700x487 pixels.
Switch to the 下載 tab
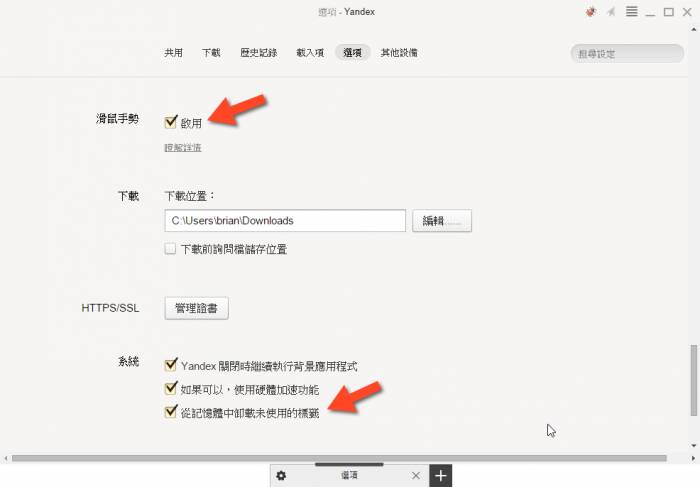(211, 53)
